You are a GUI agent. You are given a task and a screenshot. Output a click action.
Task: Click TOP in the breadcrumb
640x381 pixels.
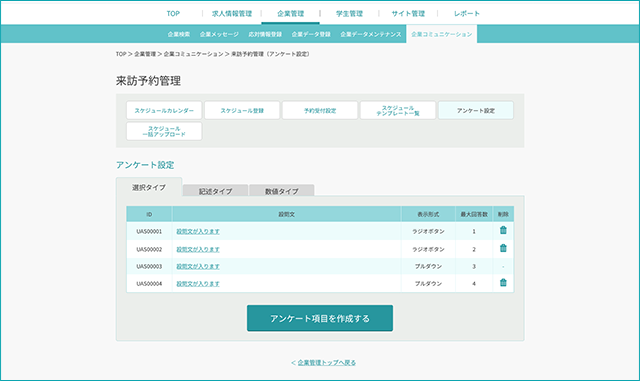pyautogui.click(x=121, y=54)
